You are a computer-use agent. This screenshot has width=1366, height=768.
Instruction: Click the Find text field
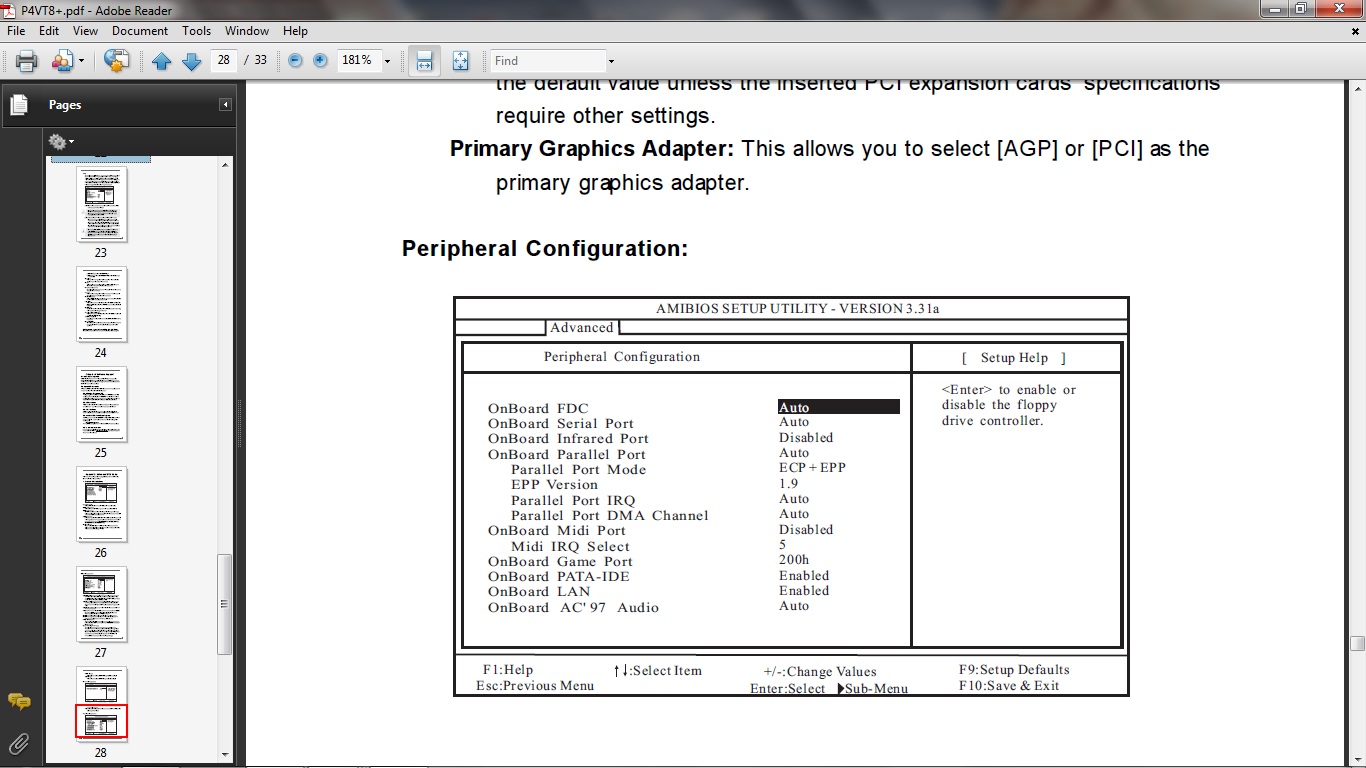point(548,61)
